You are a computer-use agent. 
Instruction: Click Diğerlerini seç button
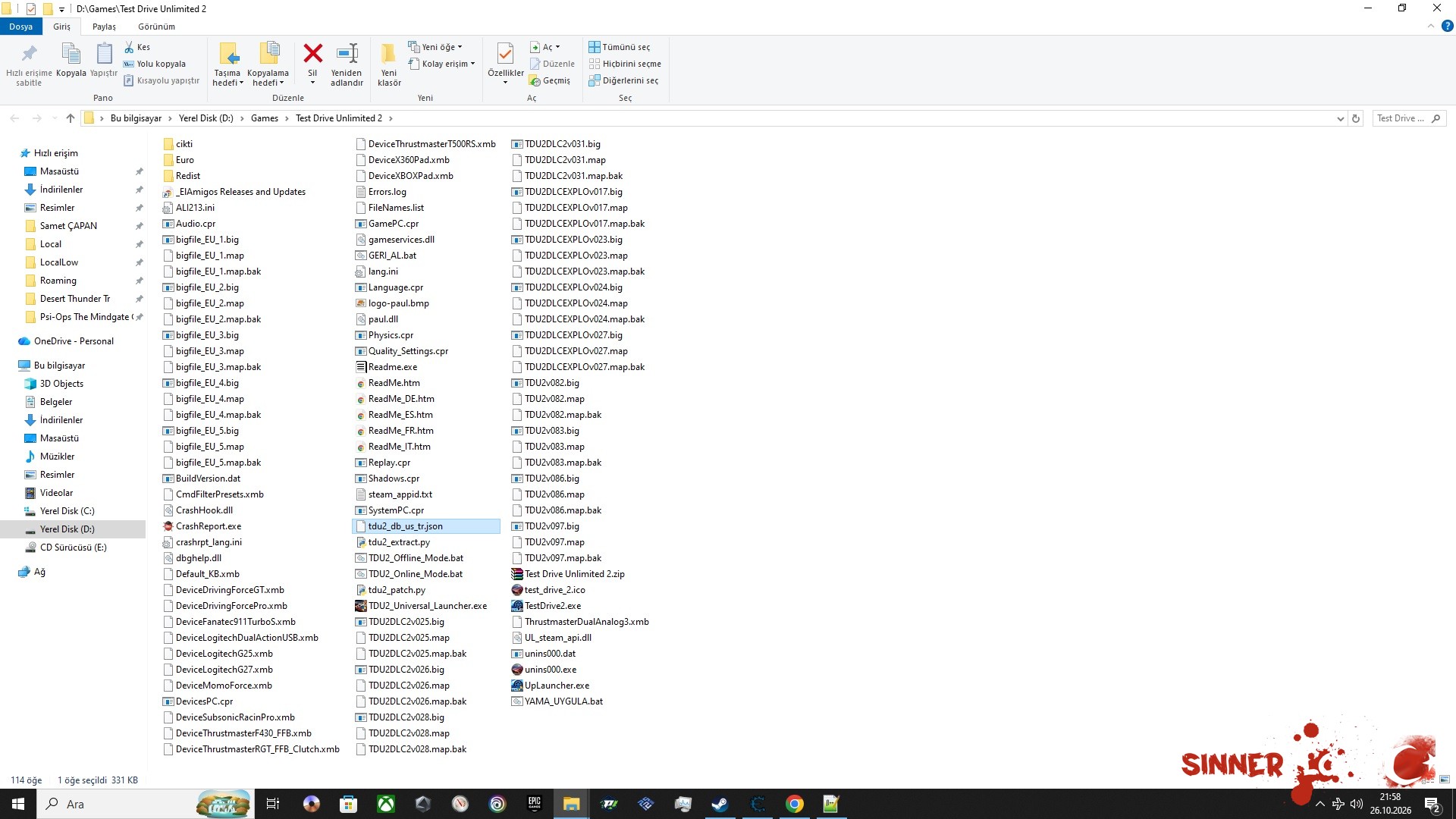point(623,80)
